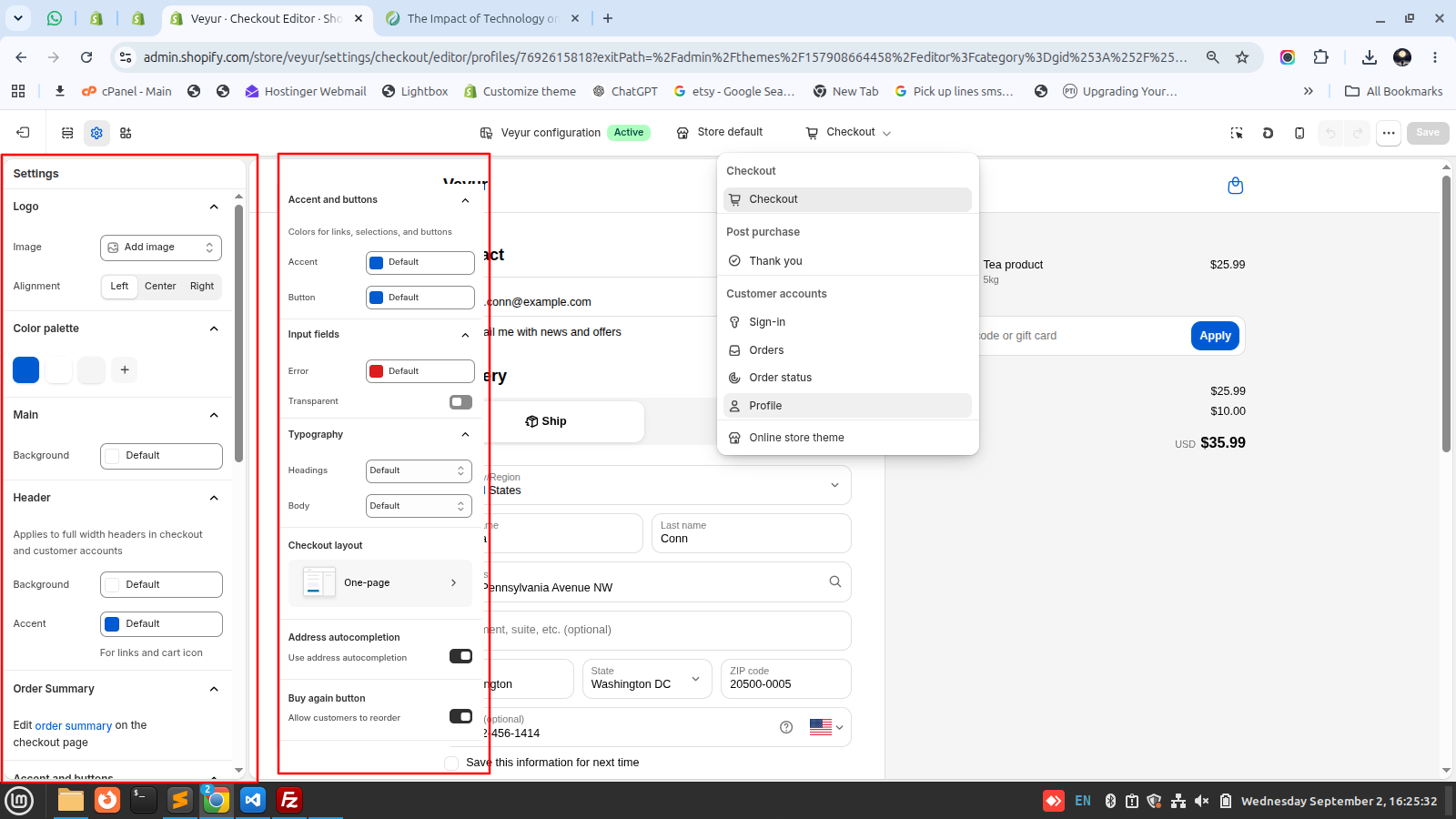Launch Sublime Text from the taskbar

(180, 800)
